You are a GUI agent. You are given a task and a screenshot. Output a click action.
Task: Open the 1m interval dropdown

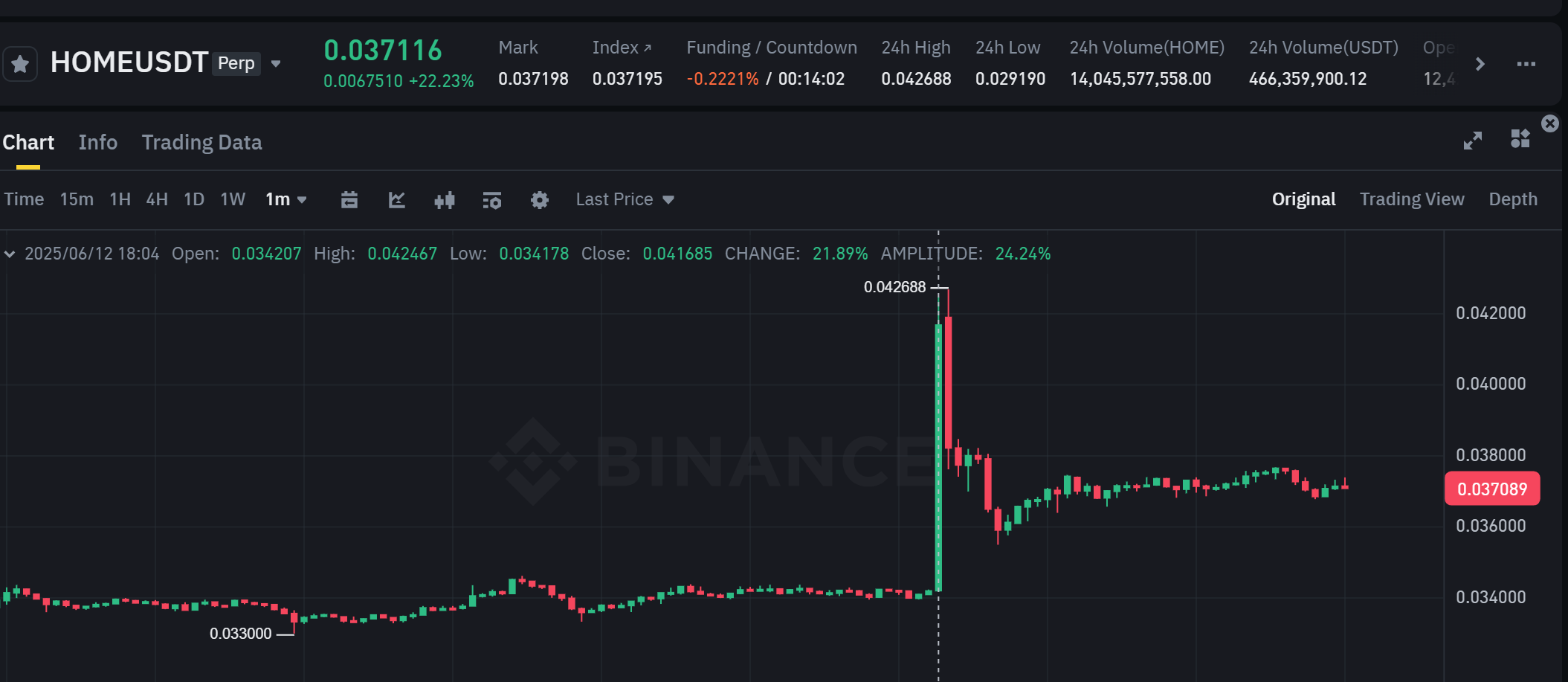tap(286, 199)
